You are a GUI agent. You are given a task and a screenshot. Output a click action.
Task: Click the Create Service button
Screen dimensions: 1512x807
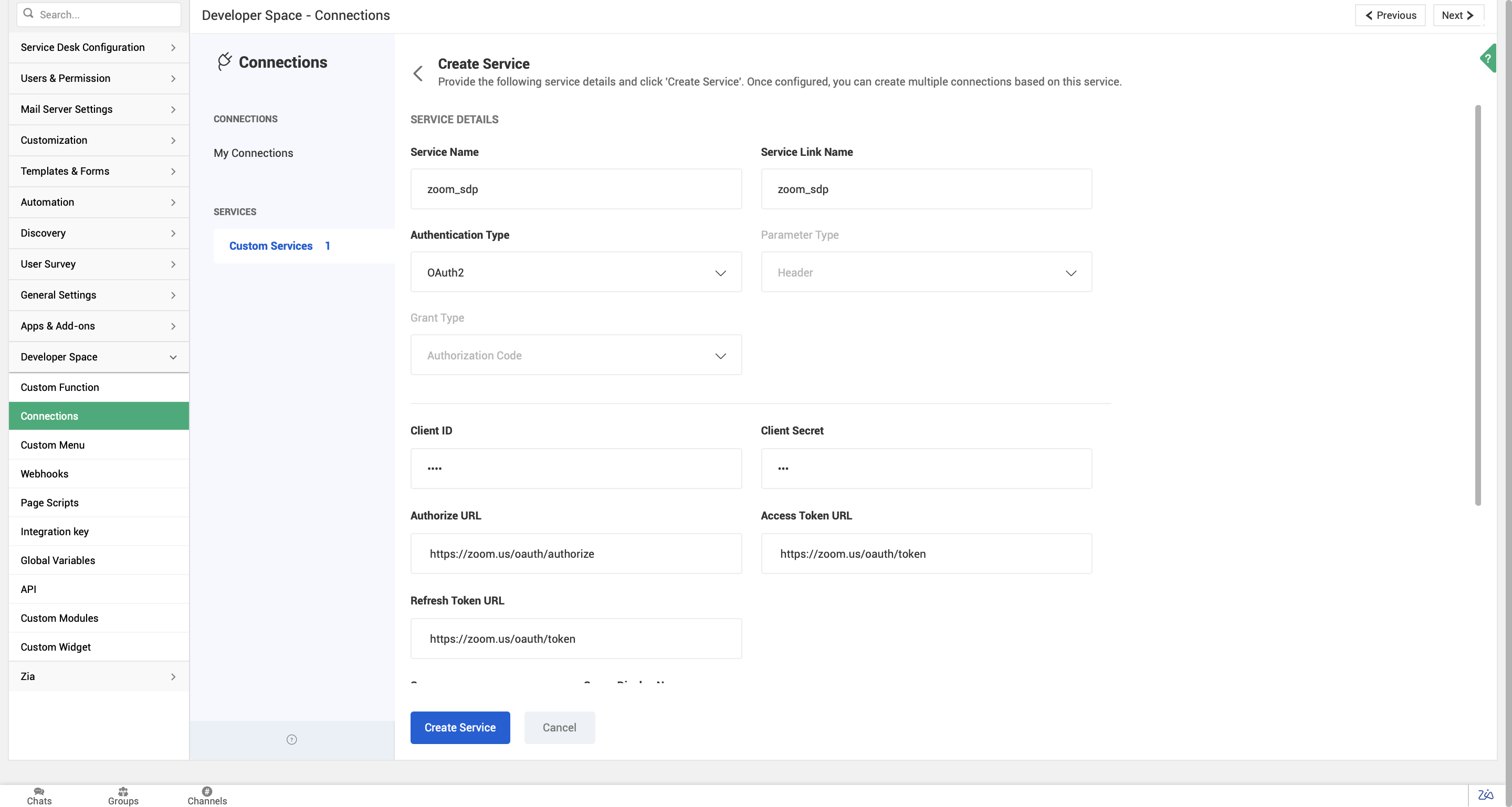459,727
